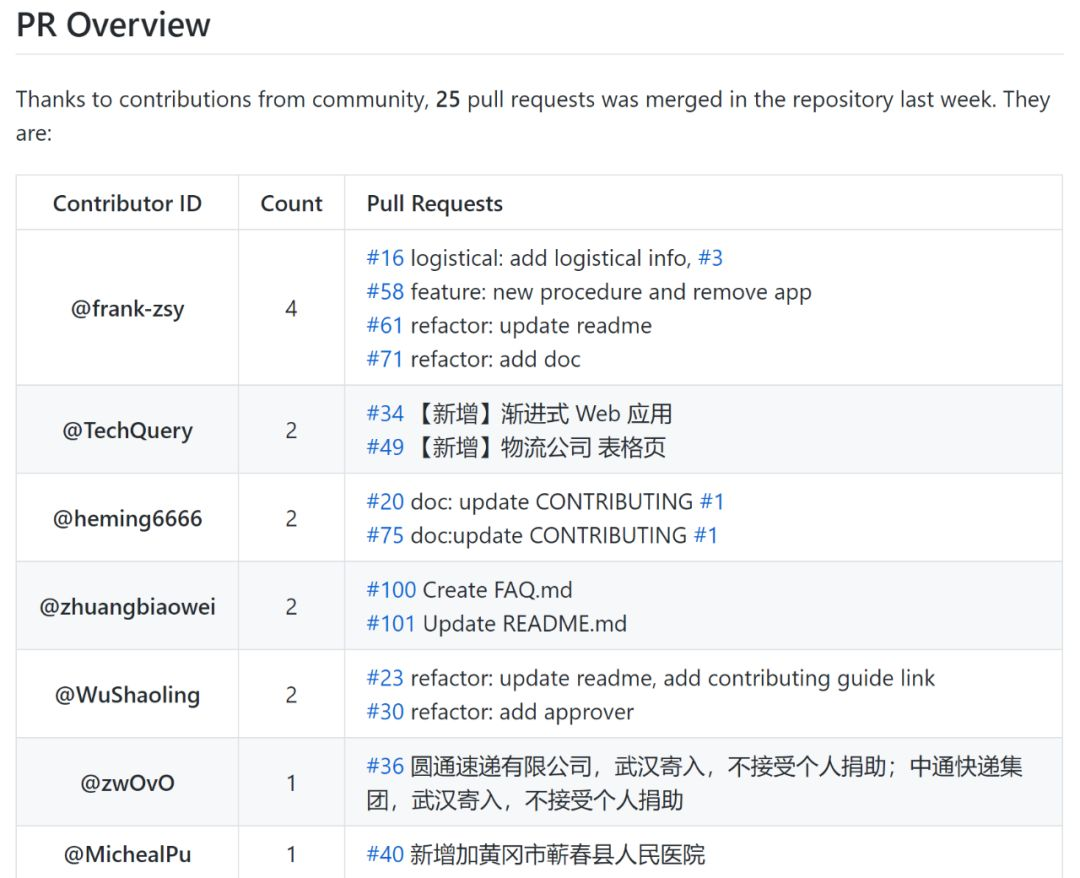Image resolution: width=1080 pixels, height=878 pixels.
Task: Click contributor @WuShaoling
Action: point(127,695)
